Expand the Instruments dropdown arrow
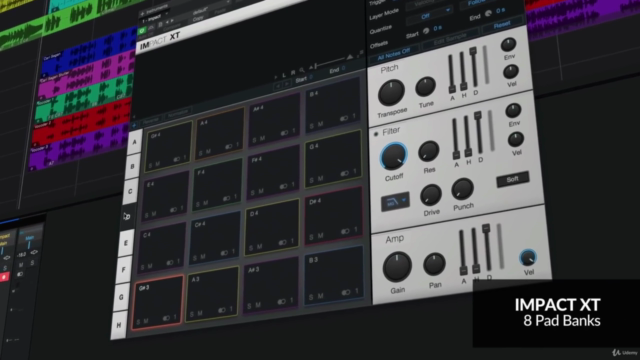 point(167,13)
